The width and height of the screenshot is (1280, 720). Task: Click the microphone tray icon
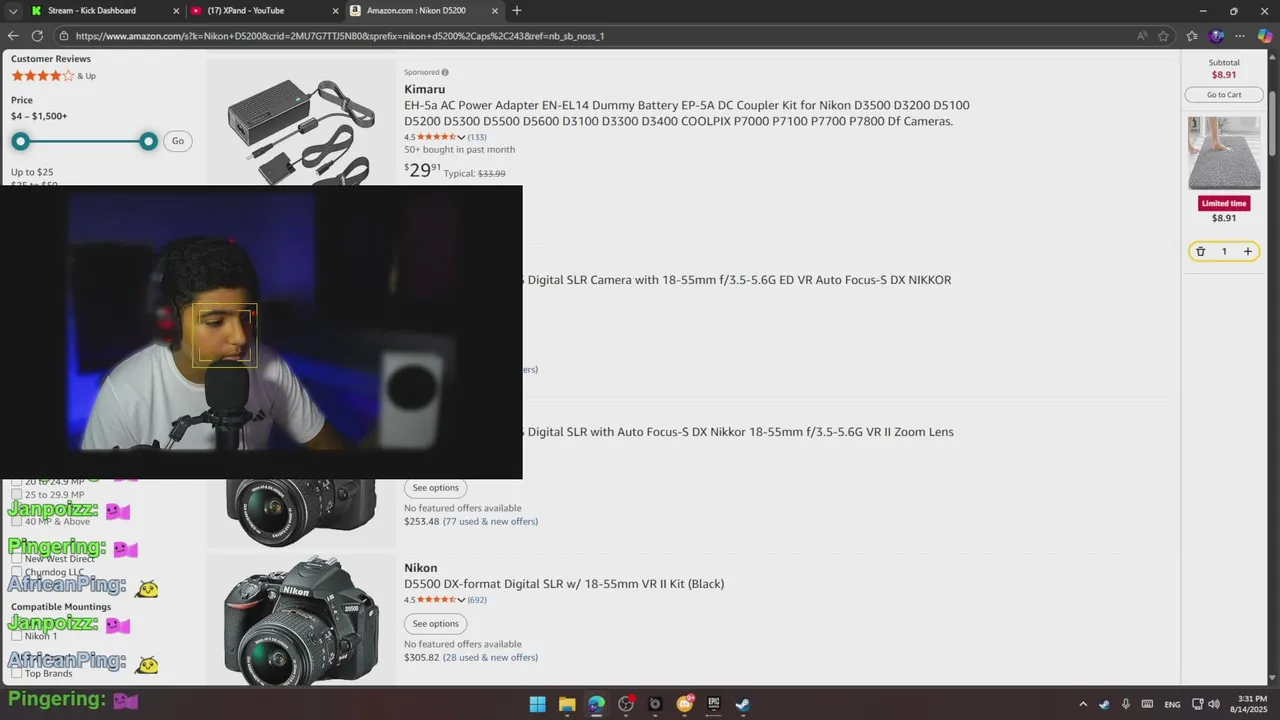(x=1126, y=704)
